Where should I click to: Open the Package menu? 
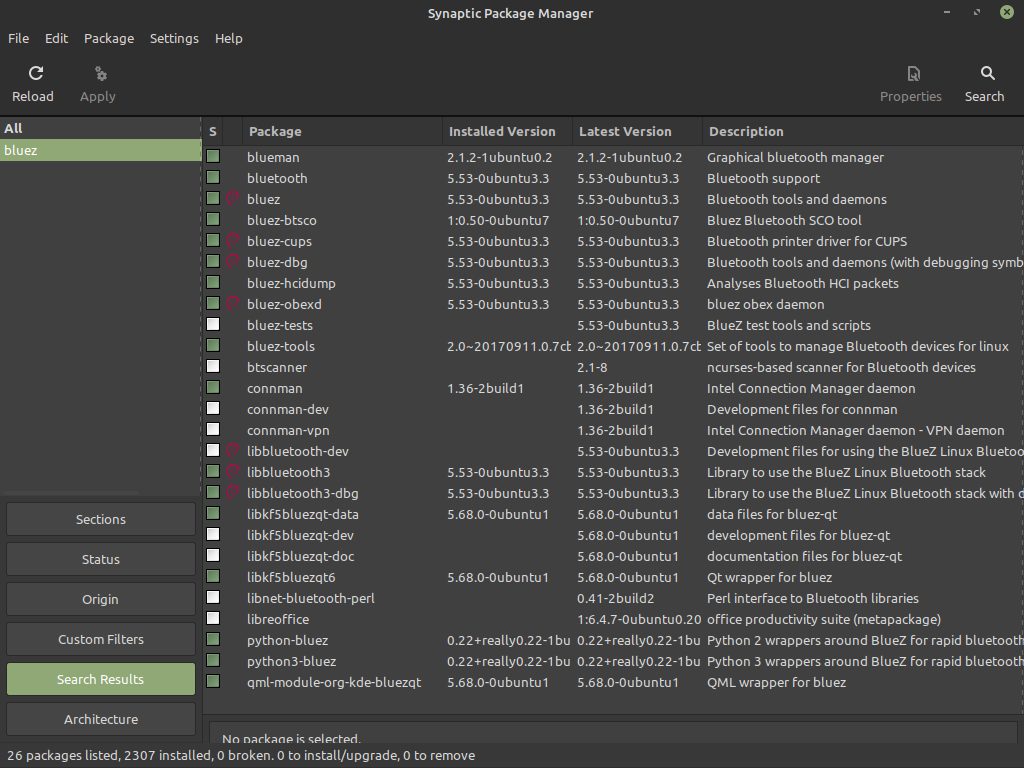point(109,38)
